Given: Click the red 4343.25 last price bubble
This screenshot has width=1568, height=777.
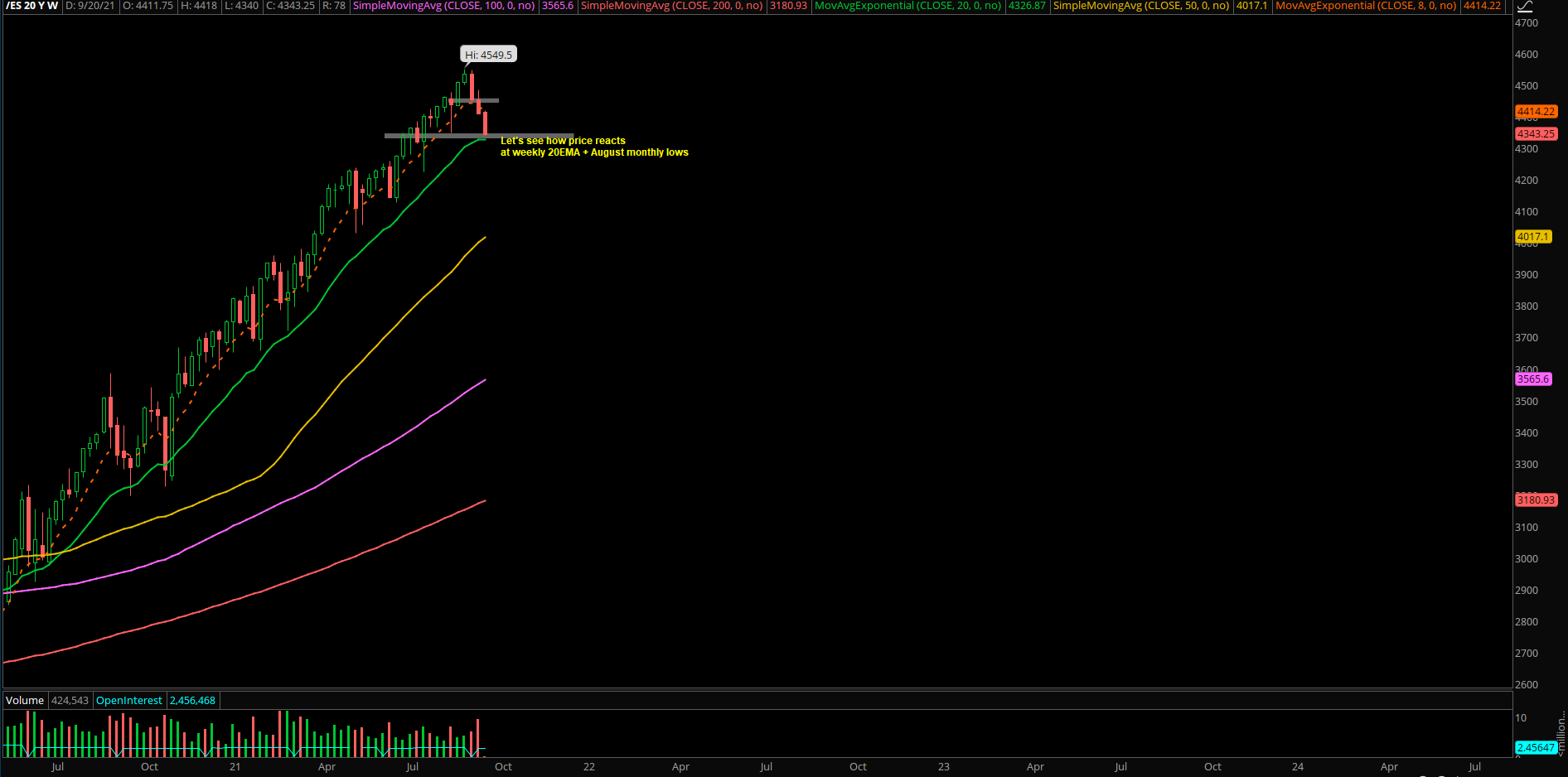Looking at the screenshot, I should [1536, 133].
